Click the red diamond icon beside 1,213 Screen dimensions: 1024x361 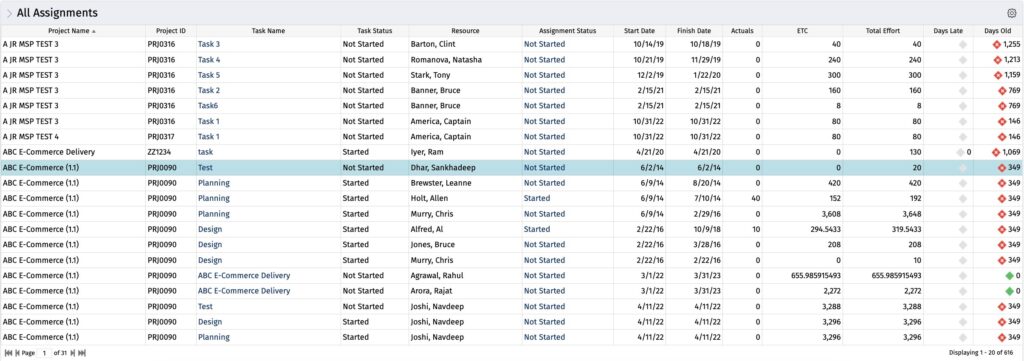[997, 59]
